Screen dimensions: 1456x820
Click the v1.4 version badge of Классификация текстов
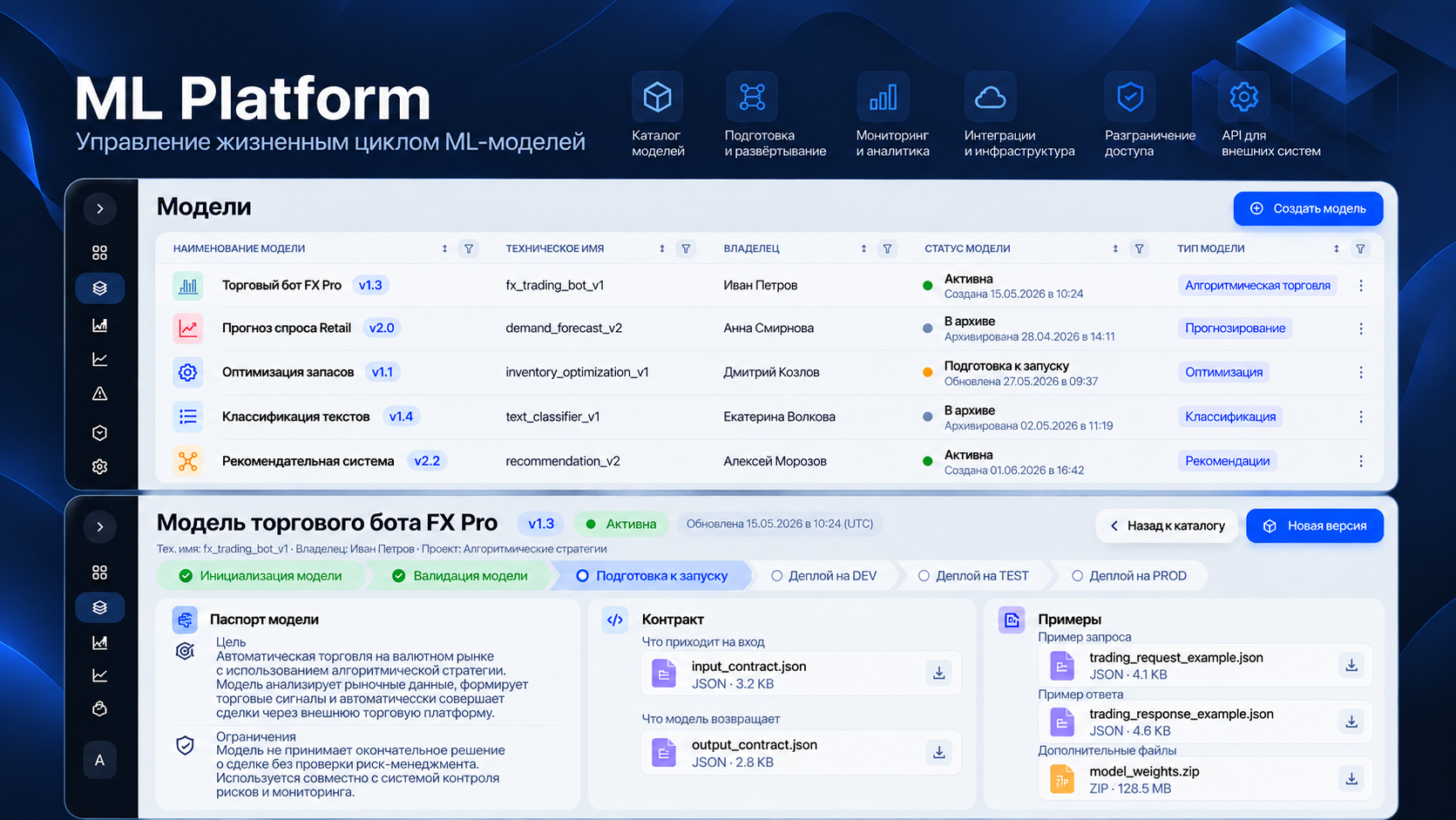(401, 417)
